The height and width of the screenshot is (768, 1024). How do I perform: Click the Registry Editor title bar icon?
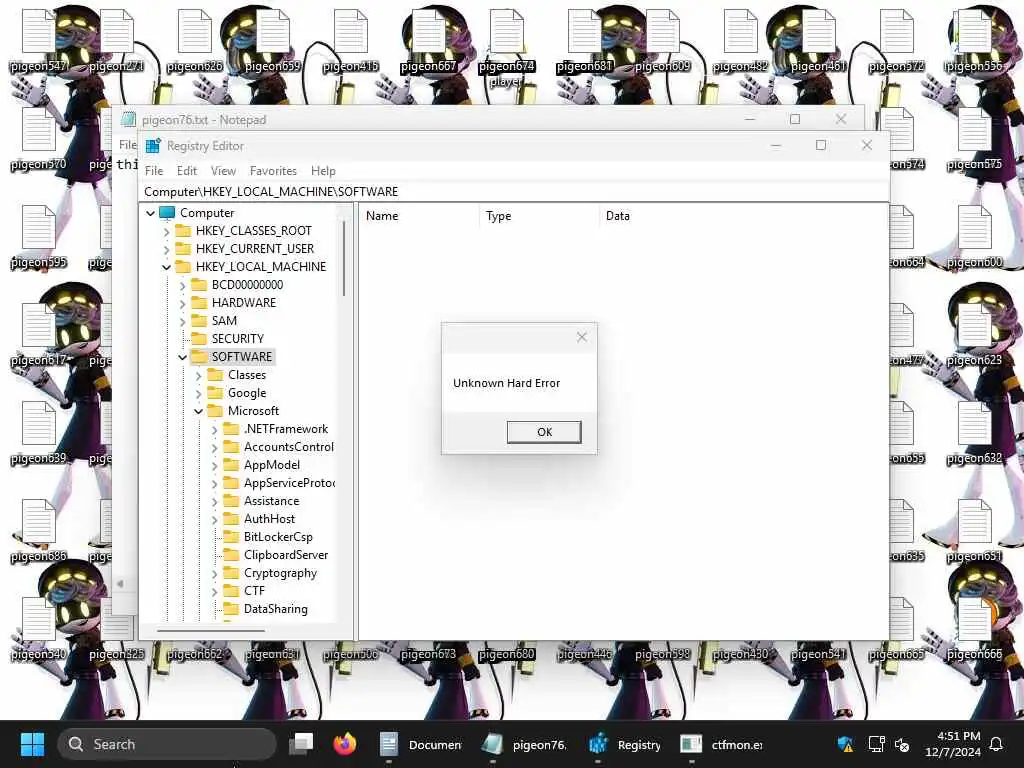coord(153,146)
